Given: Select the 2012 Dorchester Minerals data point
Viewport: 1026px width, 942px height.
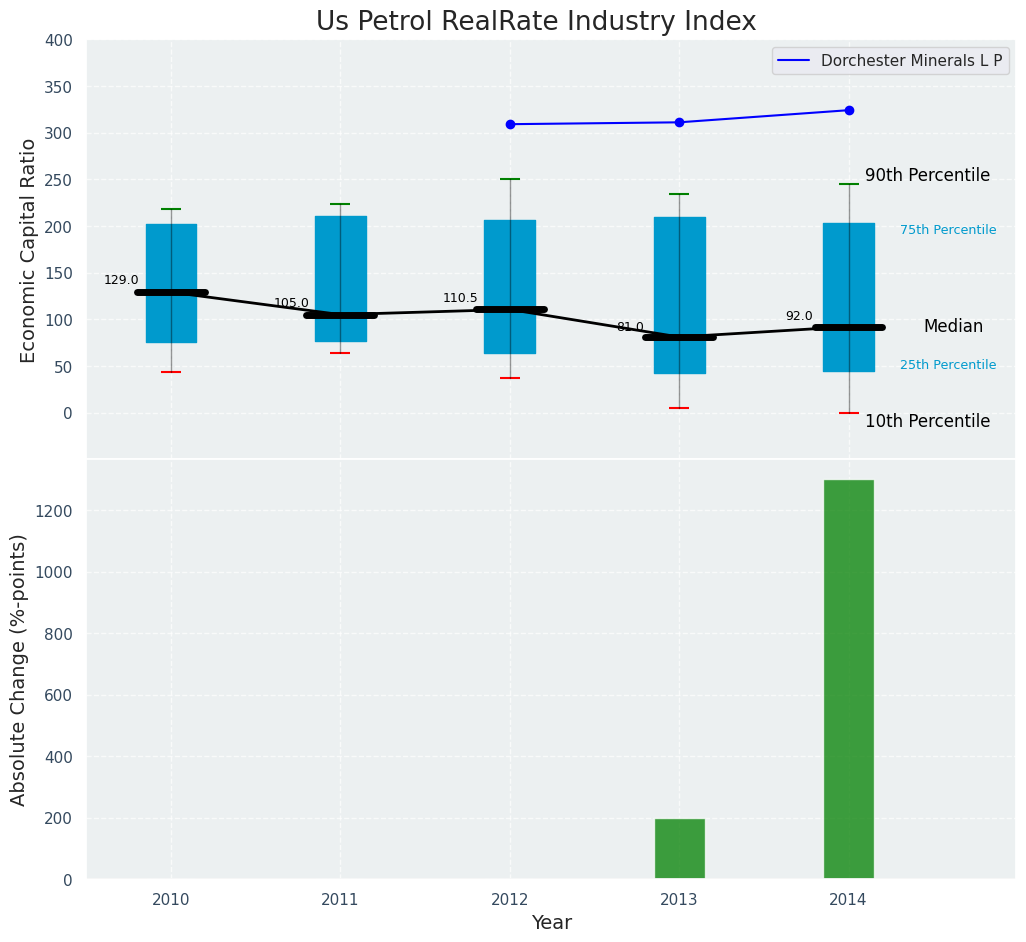Looking at the screenshot, I should pos(510,124).
